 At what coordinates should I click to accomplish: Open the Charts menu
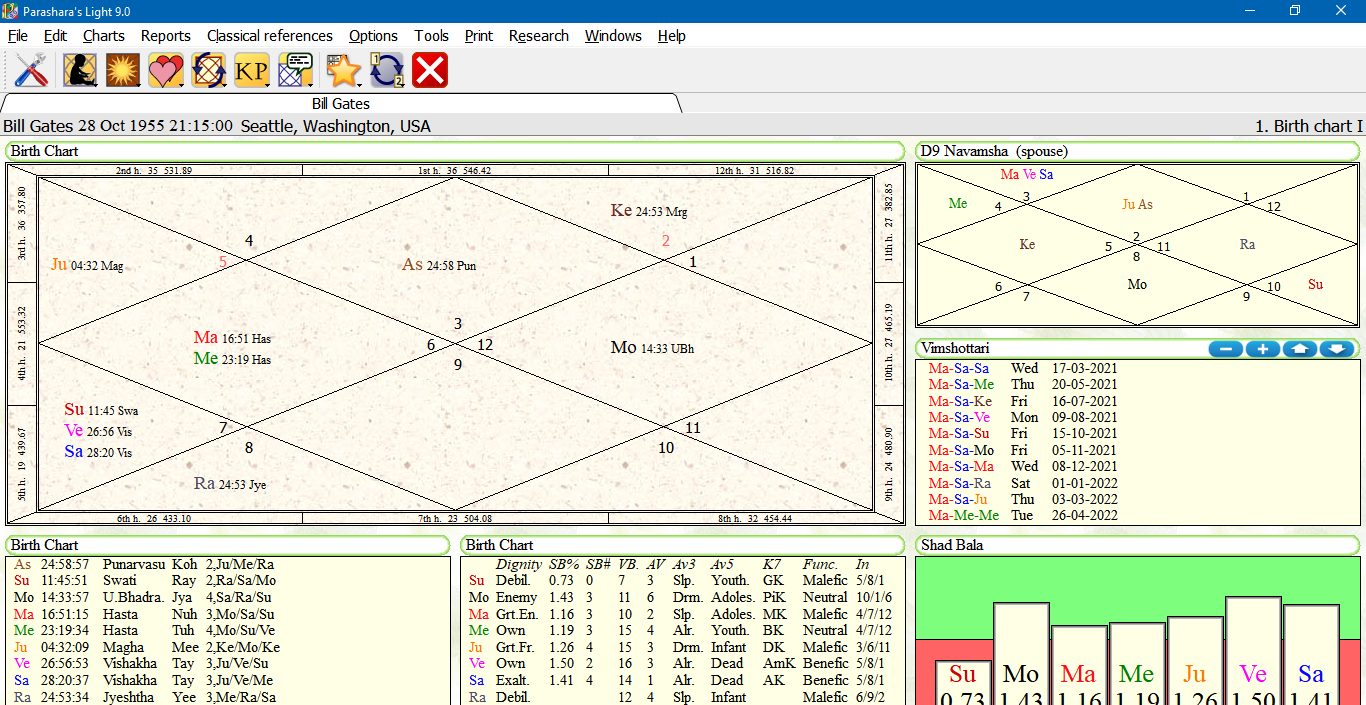(x=104, y=36)
